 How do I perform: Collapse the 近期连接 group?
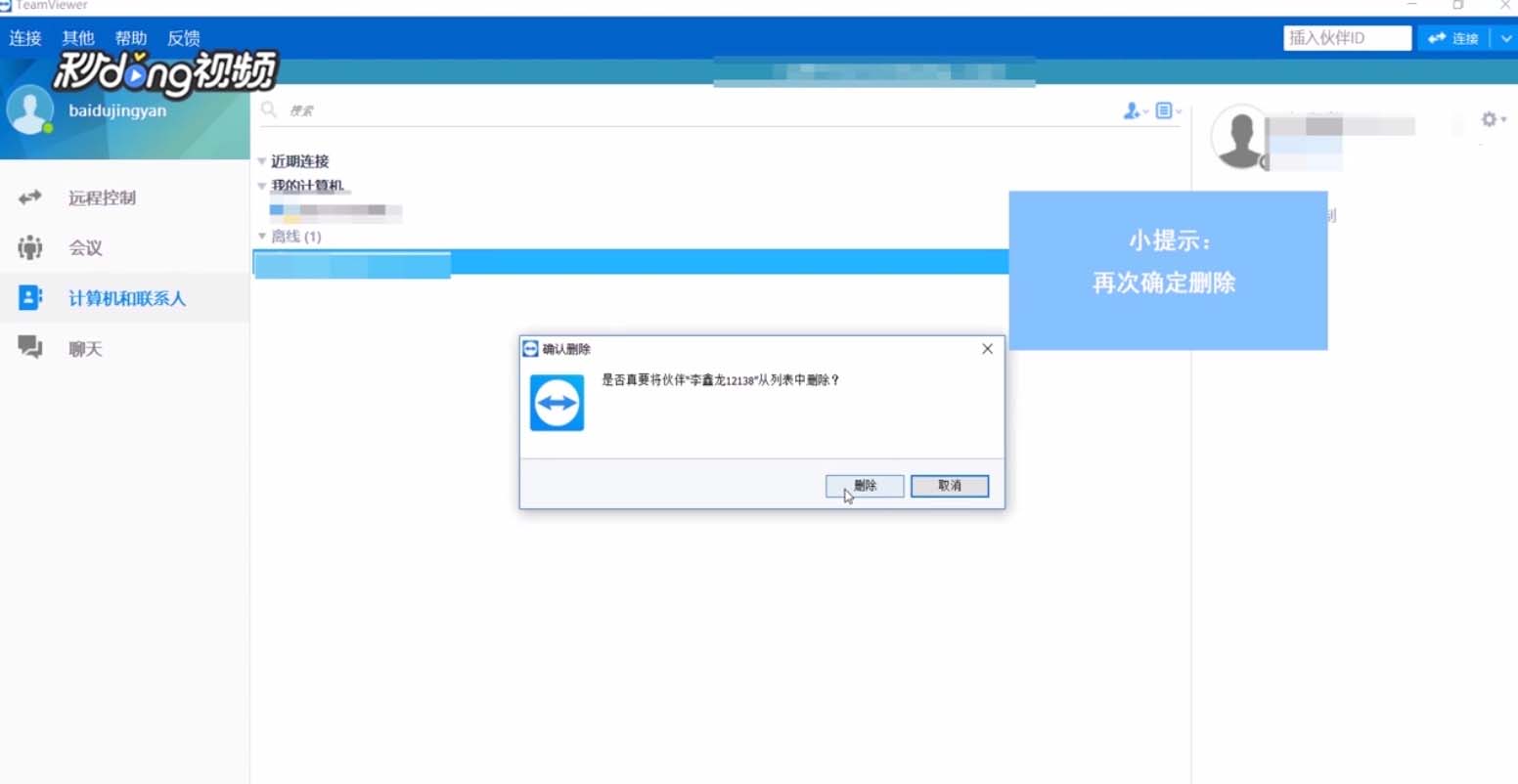[262, 161]
